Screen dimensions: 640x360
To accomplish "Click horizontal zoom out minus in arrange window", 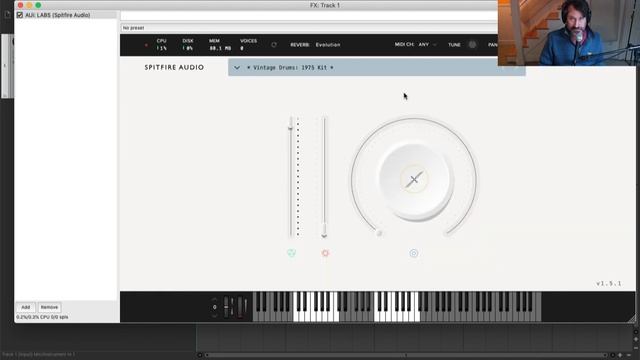I will tap(629, 355).
